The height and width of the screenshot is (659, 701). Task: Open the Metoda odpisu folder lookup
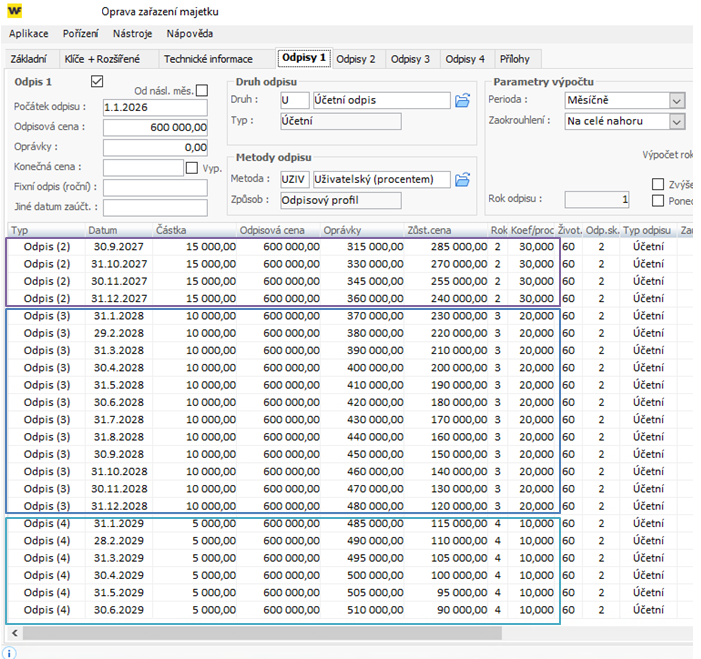coord(462,179)
